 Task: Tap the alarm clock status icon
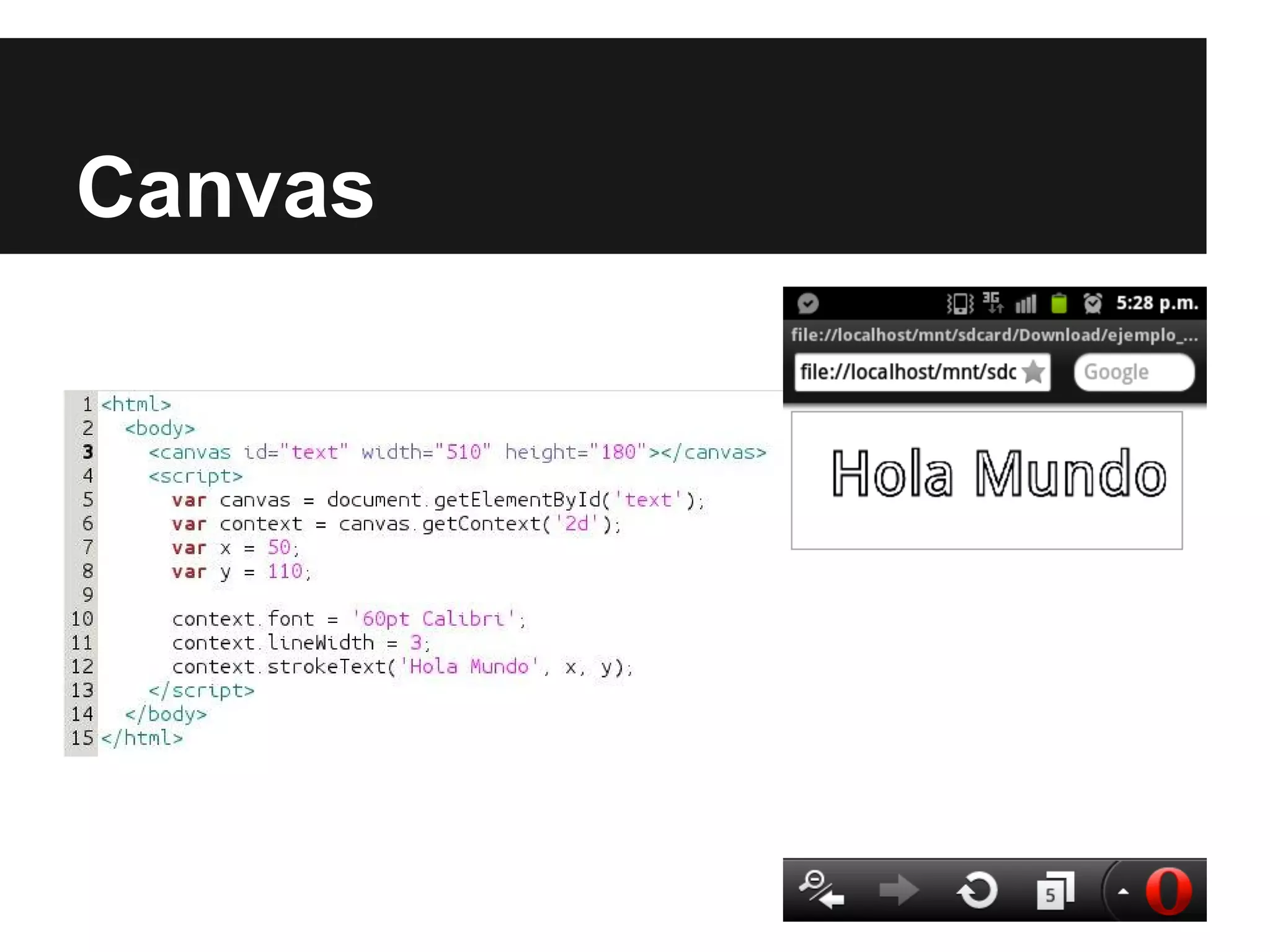coord(1092,303)
